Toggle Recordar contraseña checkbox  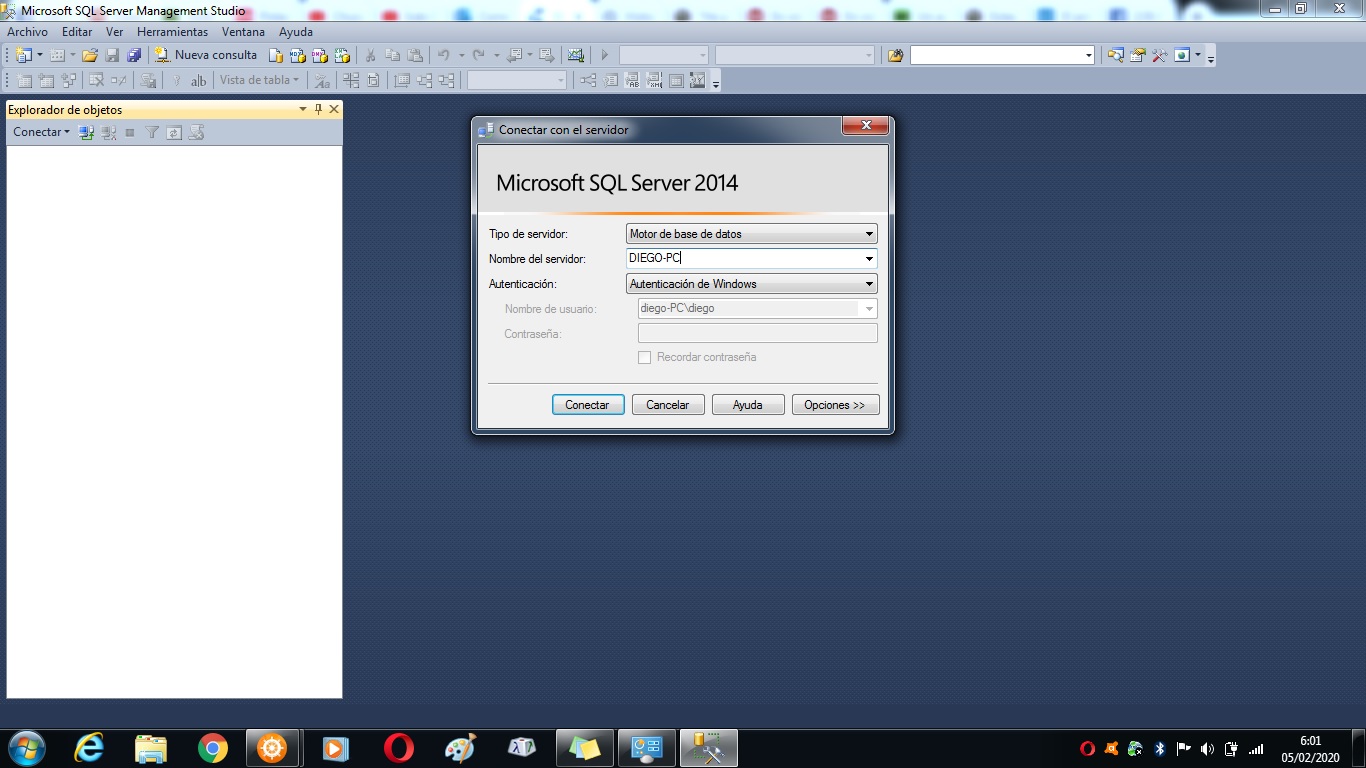tap(645, 357)
